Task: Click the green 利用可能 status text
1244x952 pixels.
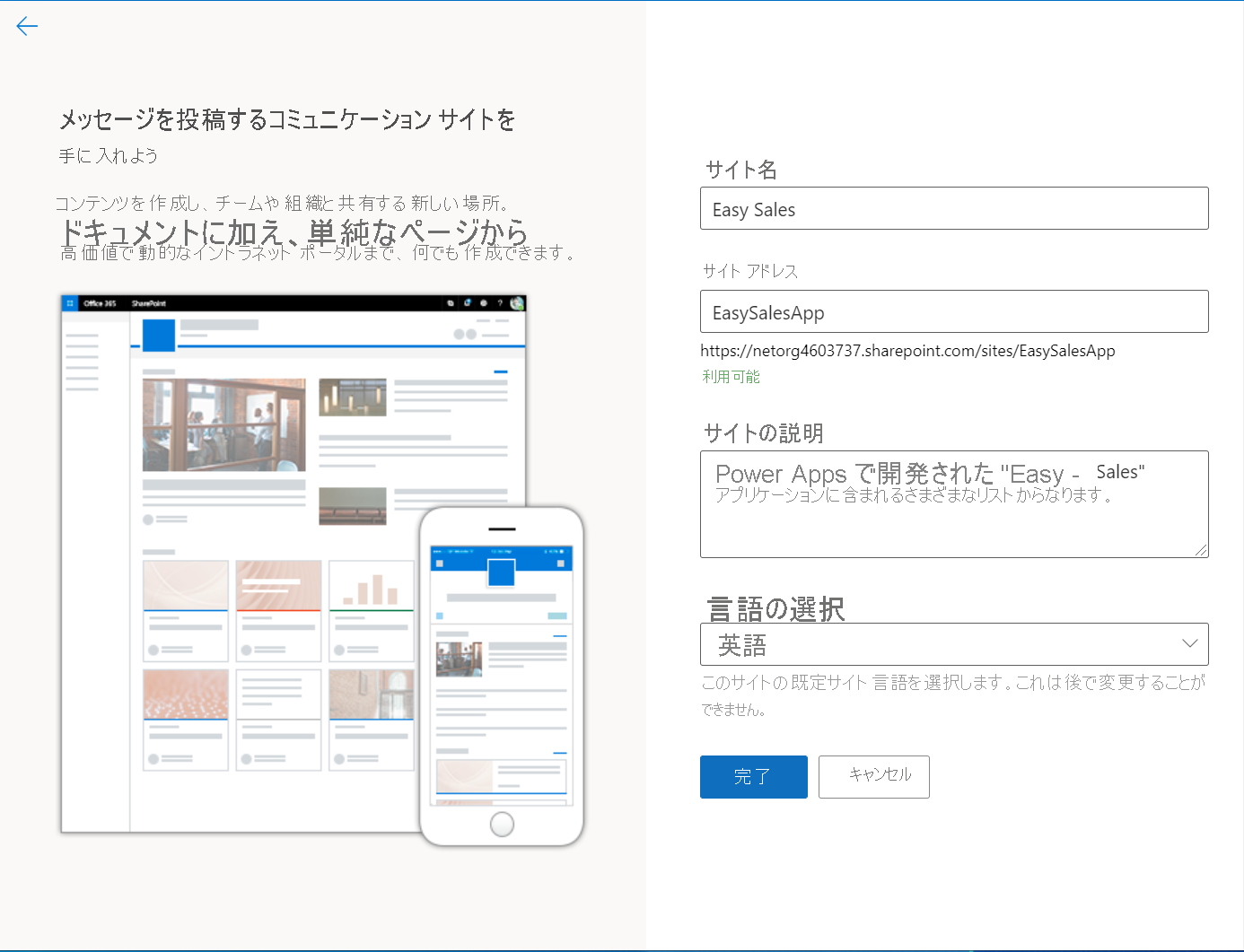Action: [x=731, y=377]
